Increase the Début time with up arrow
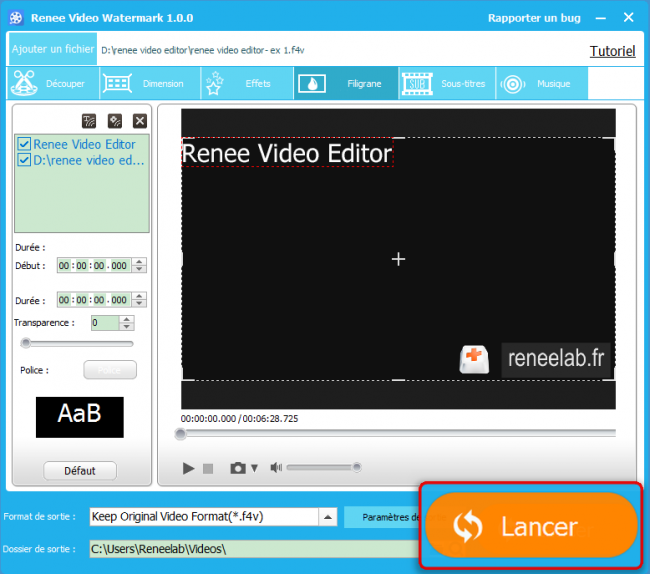The width and height of the screenshot is (650, 574). [139, 262]
